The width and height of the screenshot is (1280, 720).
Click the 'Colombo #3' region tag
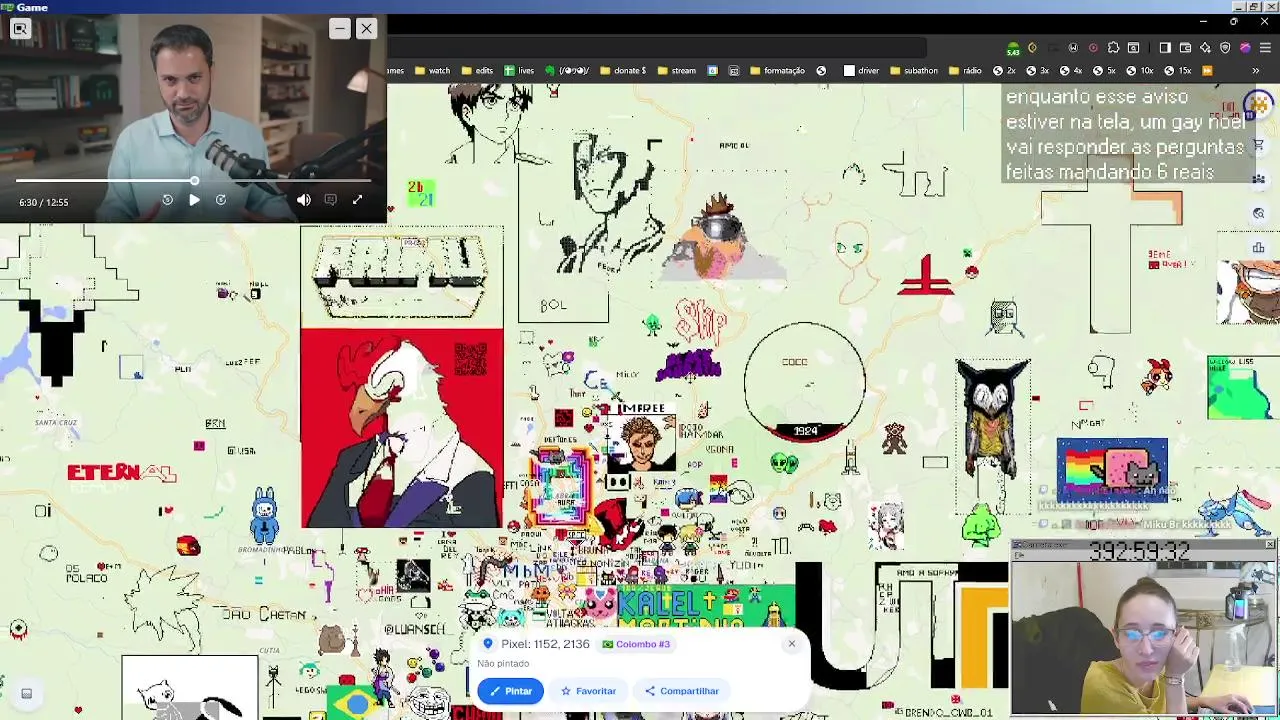pyautogui.click(x=636, y=644)
